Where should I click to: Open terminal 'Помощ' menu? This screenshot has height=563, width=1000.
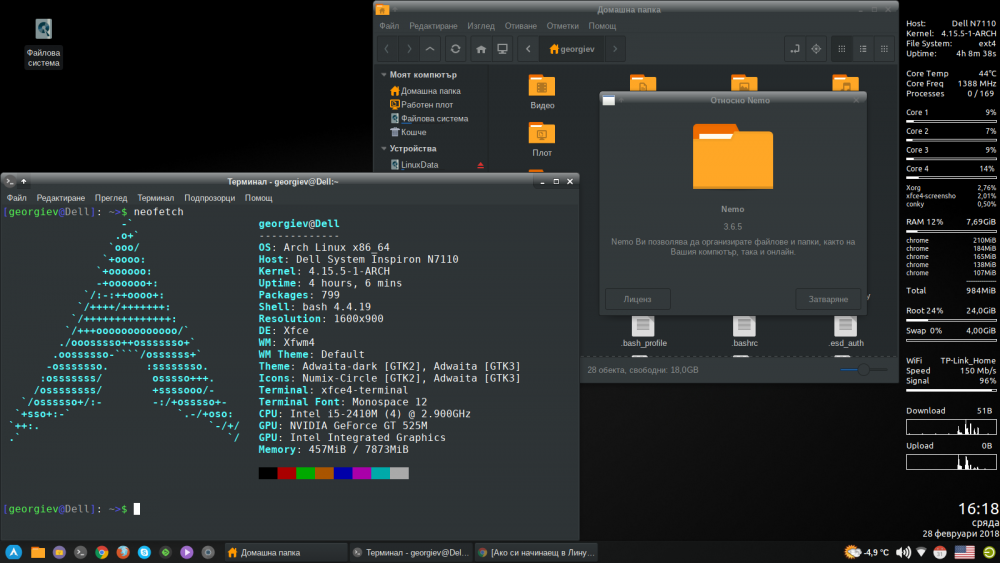[x=259, y=198]
